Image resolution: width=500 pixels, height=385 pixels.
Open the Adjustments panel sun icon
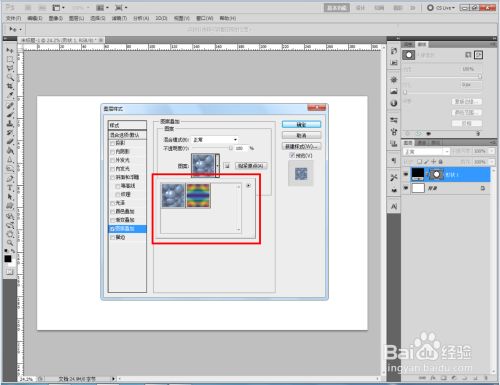point(394,80)
